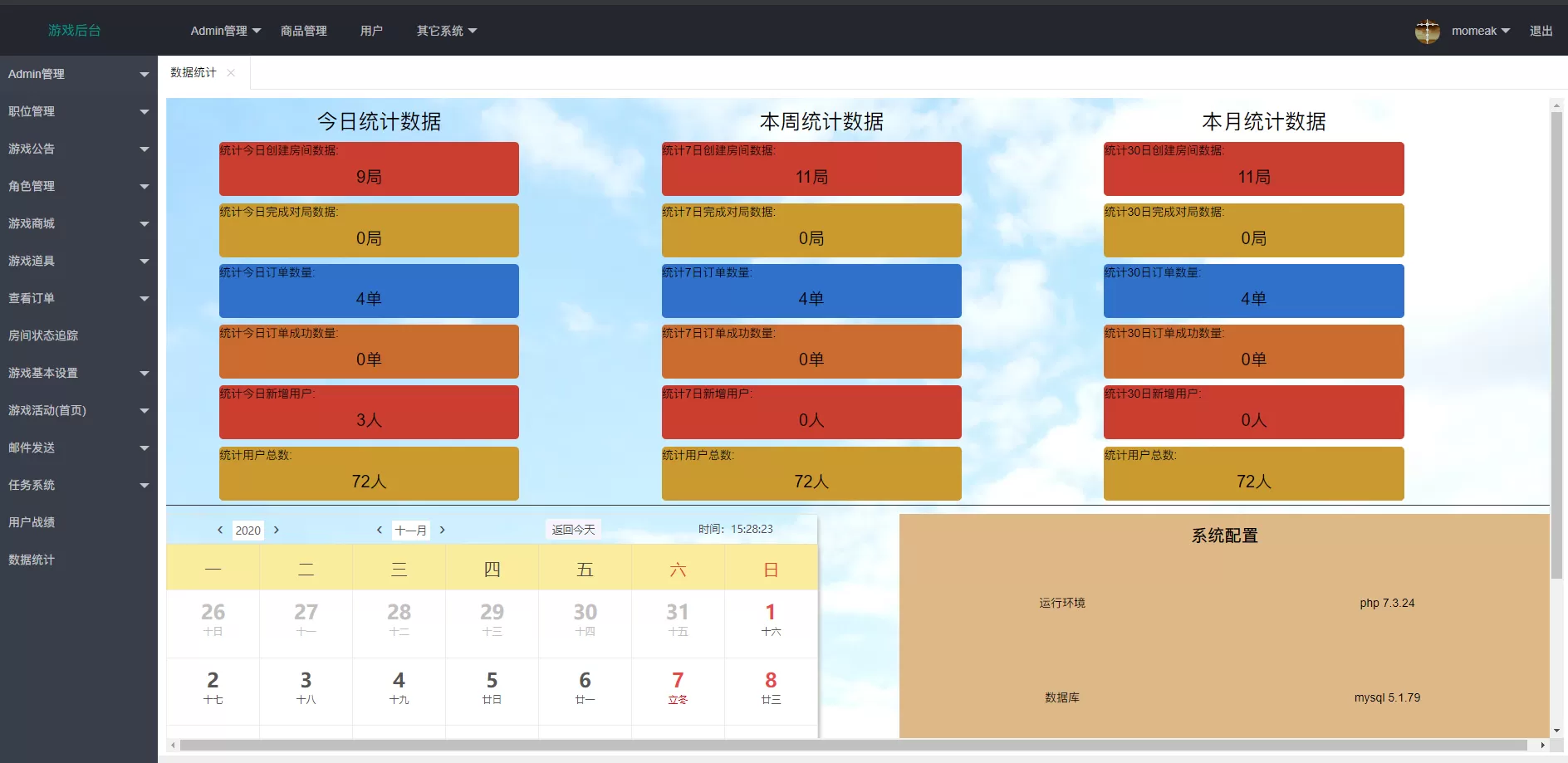
Task: Click the previous month arrow on the calendar
Action: pos(380,530)
